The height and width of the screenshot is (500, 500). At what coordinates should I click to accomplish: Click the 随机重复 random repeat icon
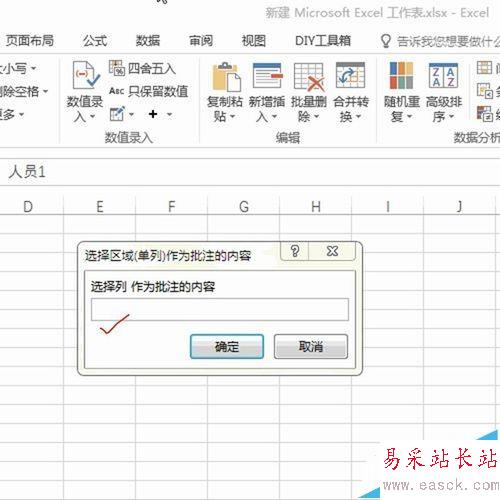tap(401, 76)
